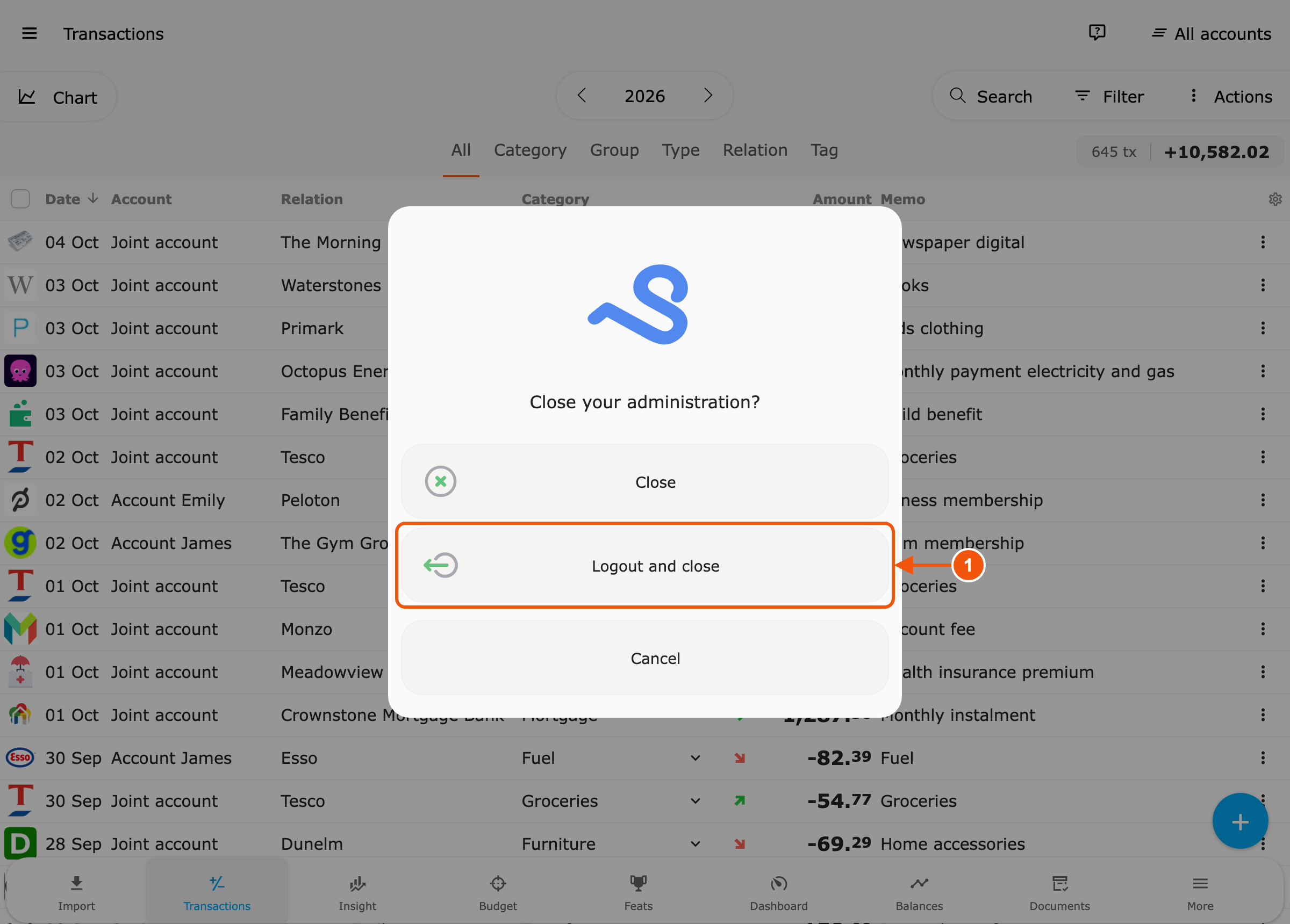The image size is (1290, 924).
Task: Open row menu for Family Benefit transaction
Action: pyautogui.click(x=1263, y=414)
